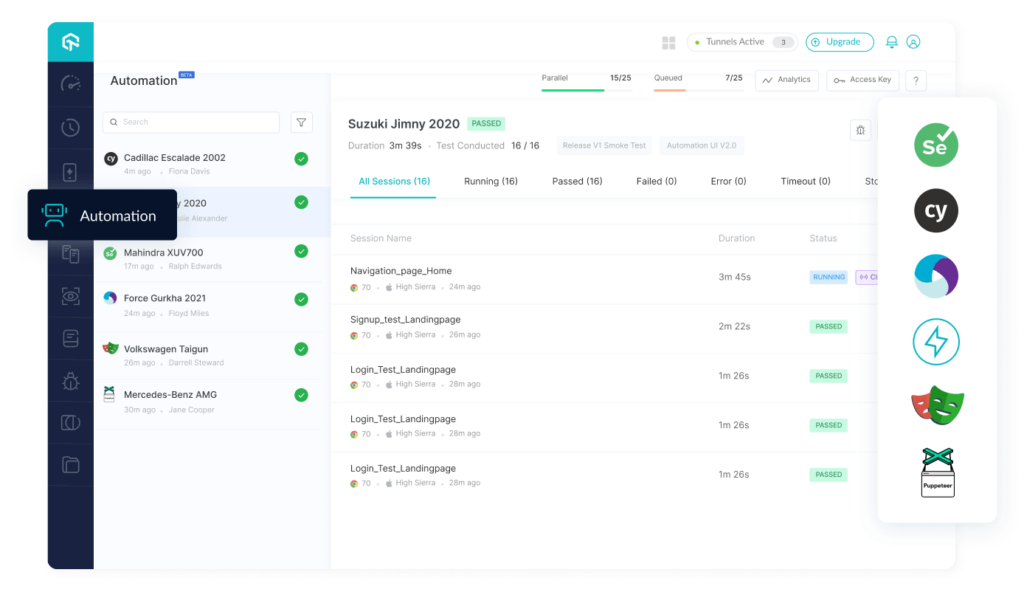Switch to Failed (0) tab

click(656, 182)
